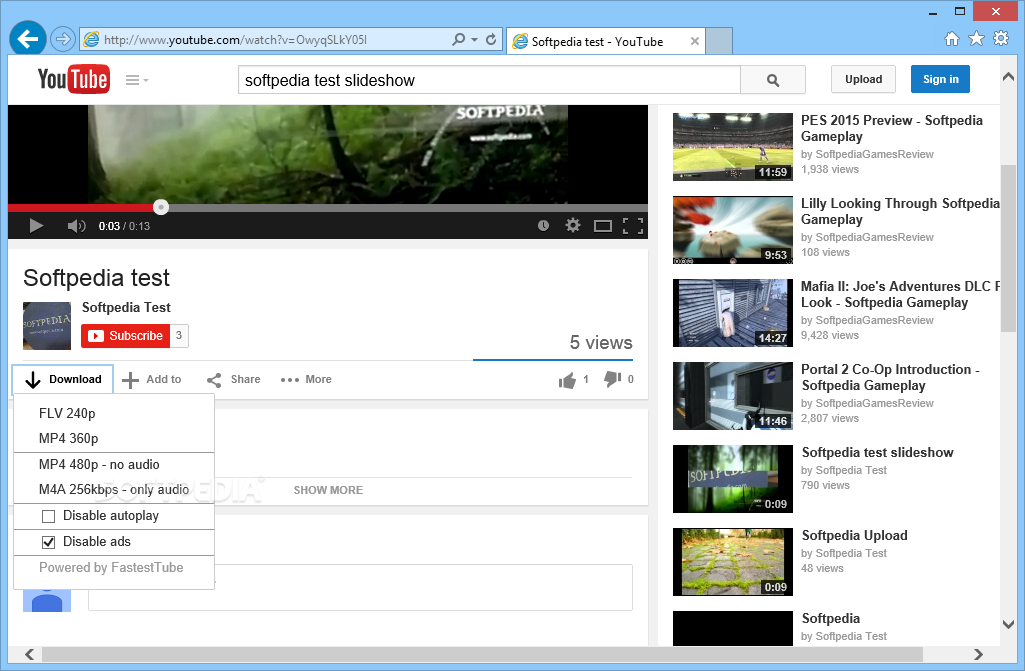The width and height of the screenshot is (1025, 671).
Task: Open Softpedia test slideshow thumbnail
Action: tap(733, 479)
